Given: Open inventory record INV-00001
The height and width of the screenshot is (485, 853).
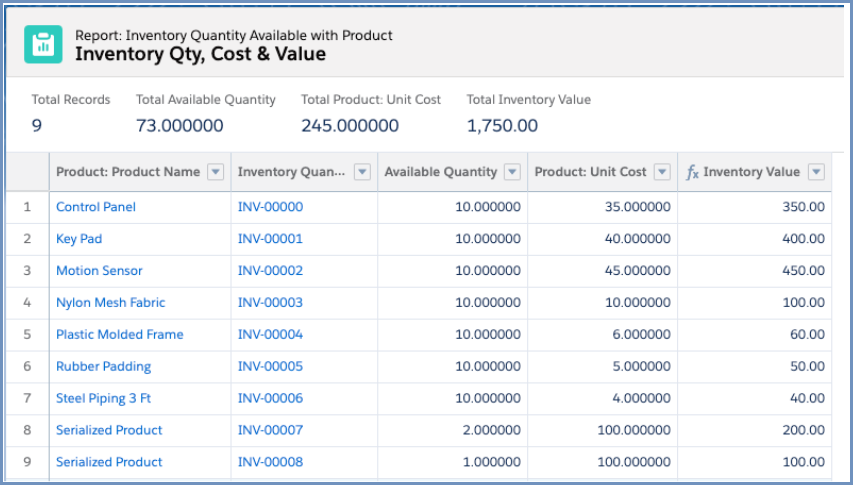Looking at the screenshot, I should [270, 239].
